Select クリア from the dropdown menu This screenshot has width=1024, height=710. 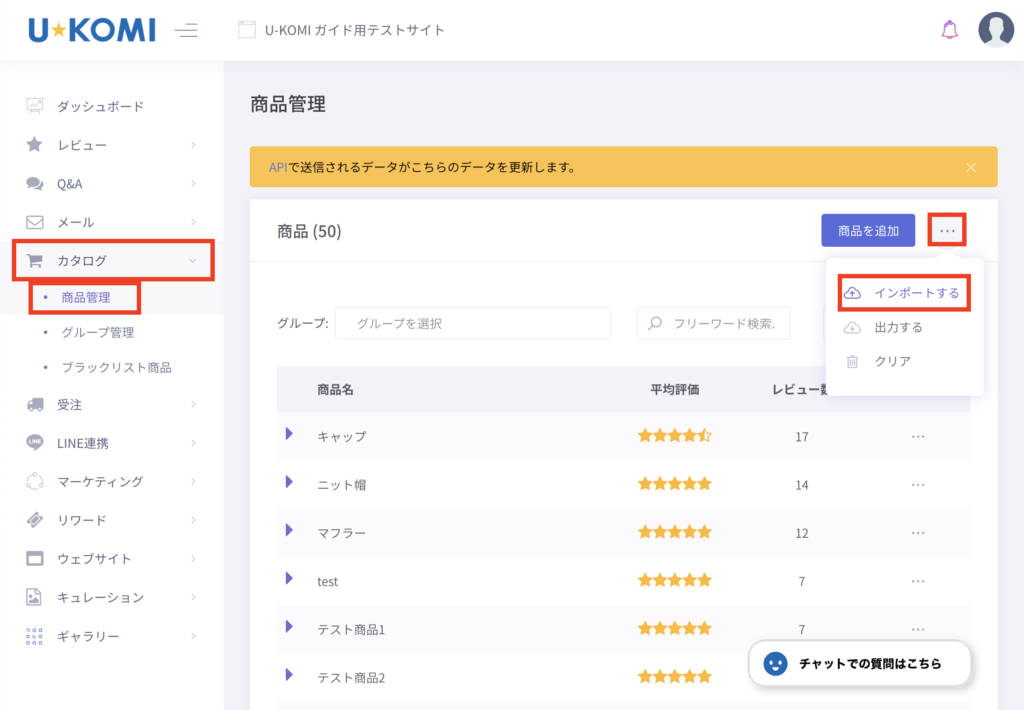click(x=891, y=361)
